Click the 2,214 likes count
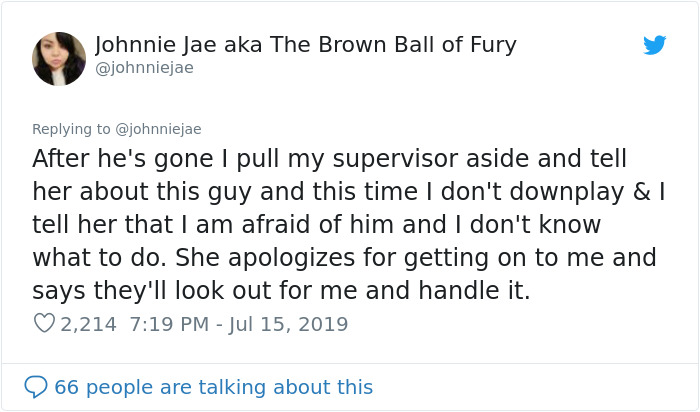Image resolution: width=700 pixels, height=412 pixels. [88, 324]
